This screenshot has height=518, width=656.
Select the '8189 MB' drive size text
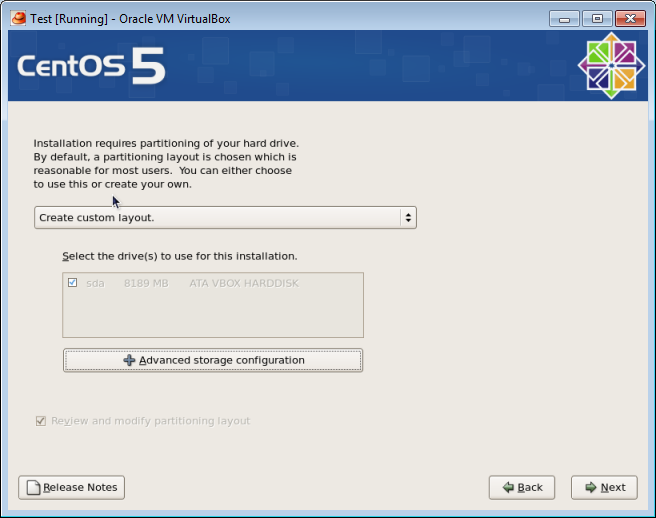point(146,284)
